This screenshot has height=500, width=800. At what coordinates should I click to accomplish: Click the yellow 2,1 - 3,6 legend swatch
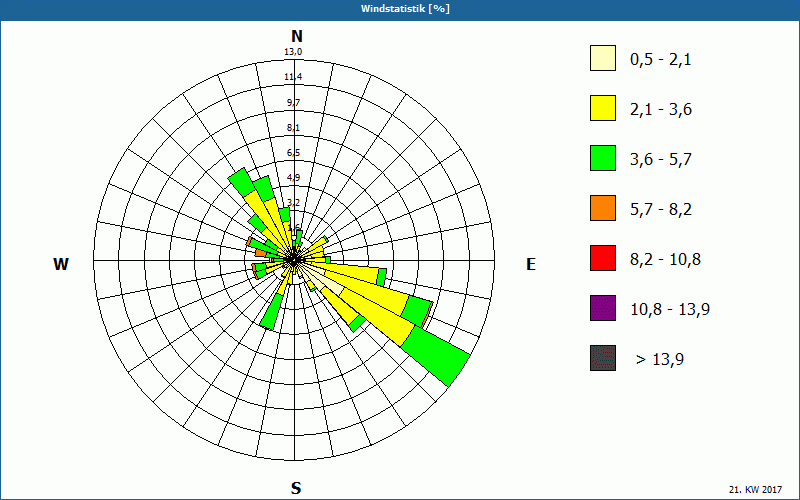tap(603, 108)
